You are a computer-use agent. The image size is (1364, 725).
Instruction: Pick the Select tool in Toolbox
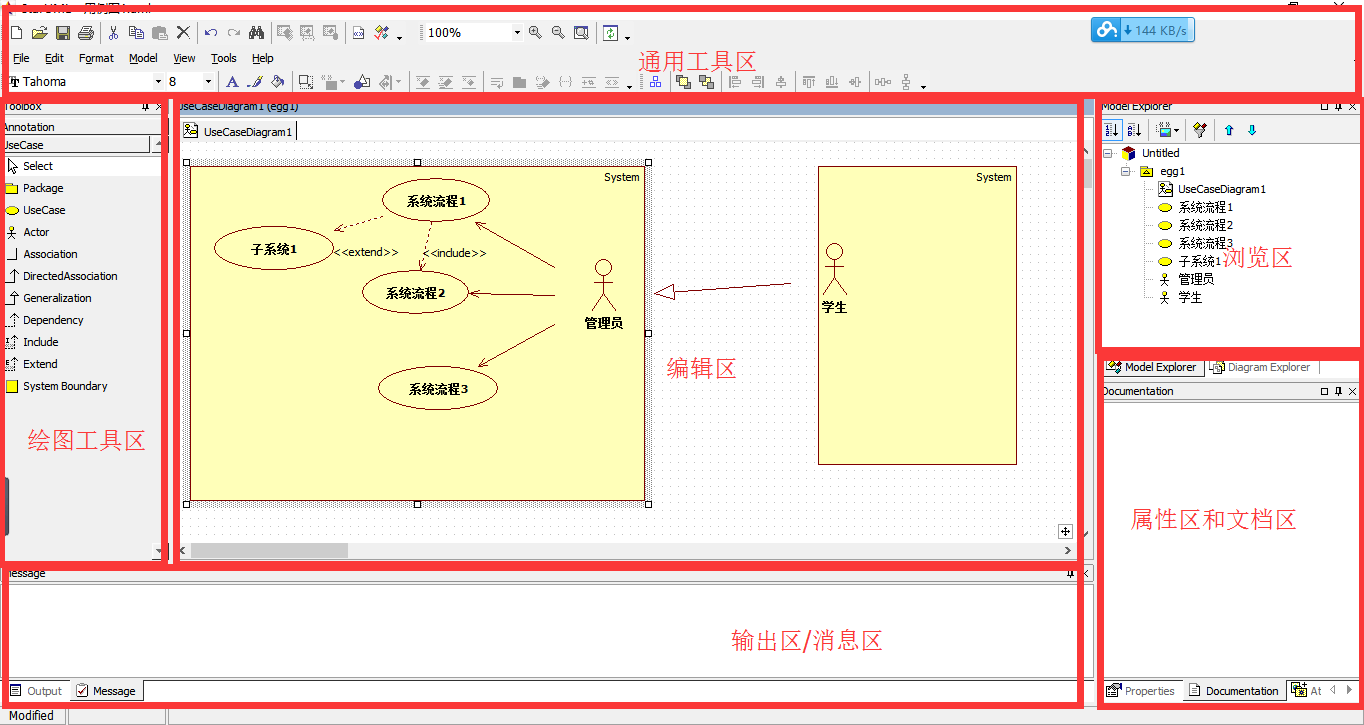pos(81,166)
